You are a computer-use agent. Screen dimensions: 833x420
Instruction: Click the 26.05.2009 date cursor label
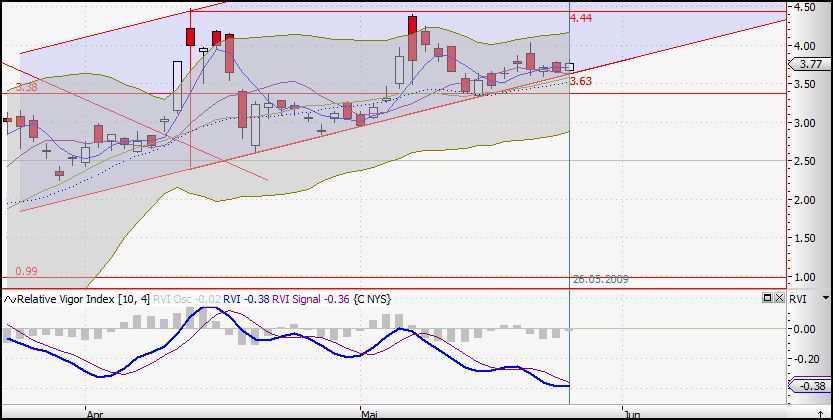tap(601, 279)
